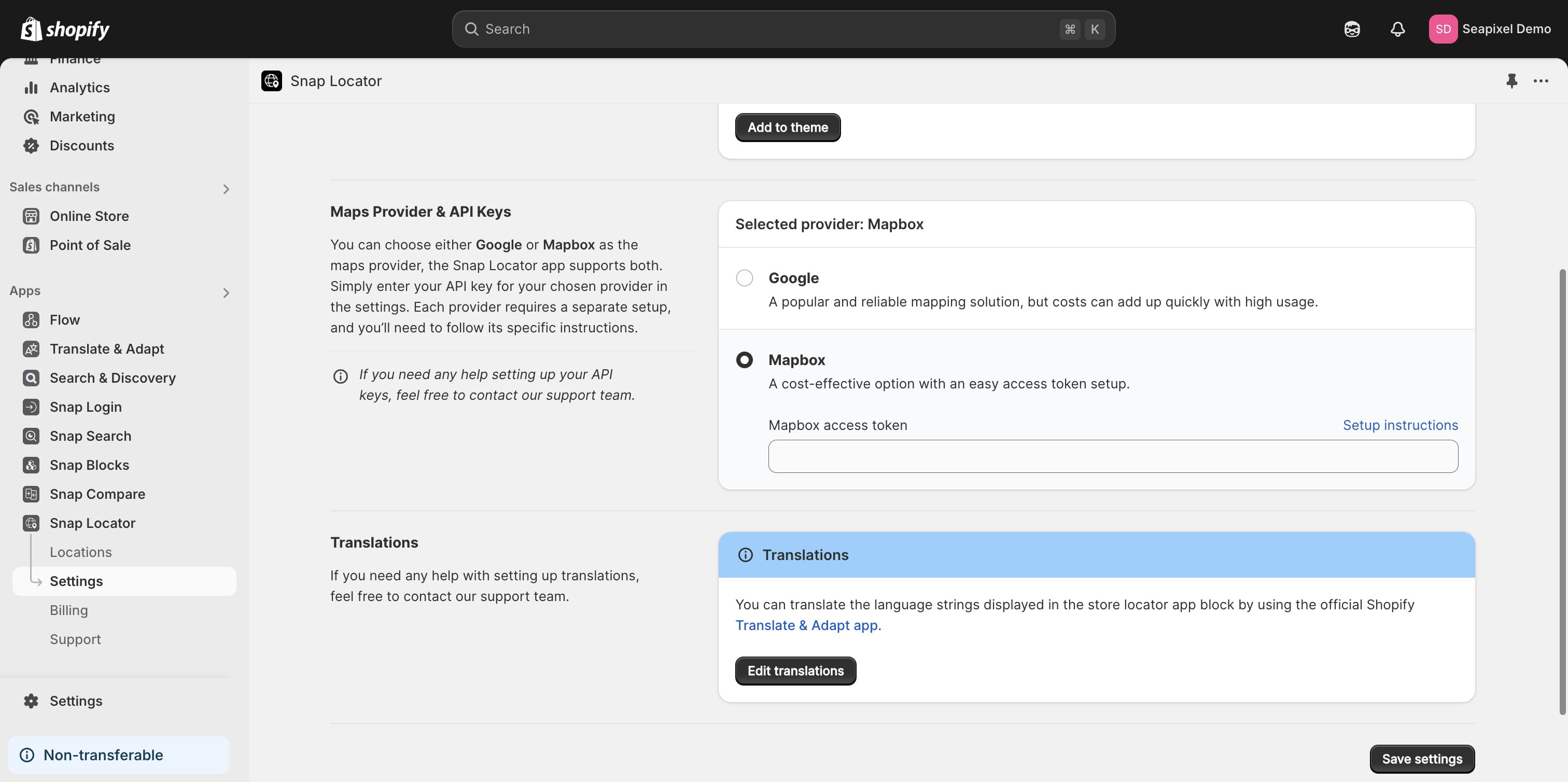Viewport: 1568px width, 782px height.
Task: Click the Shopify logo
Action: (65, 29)
